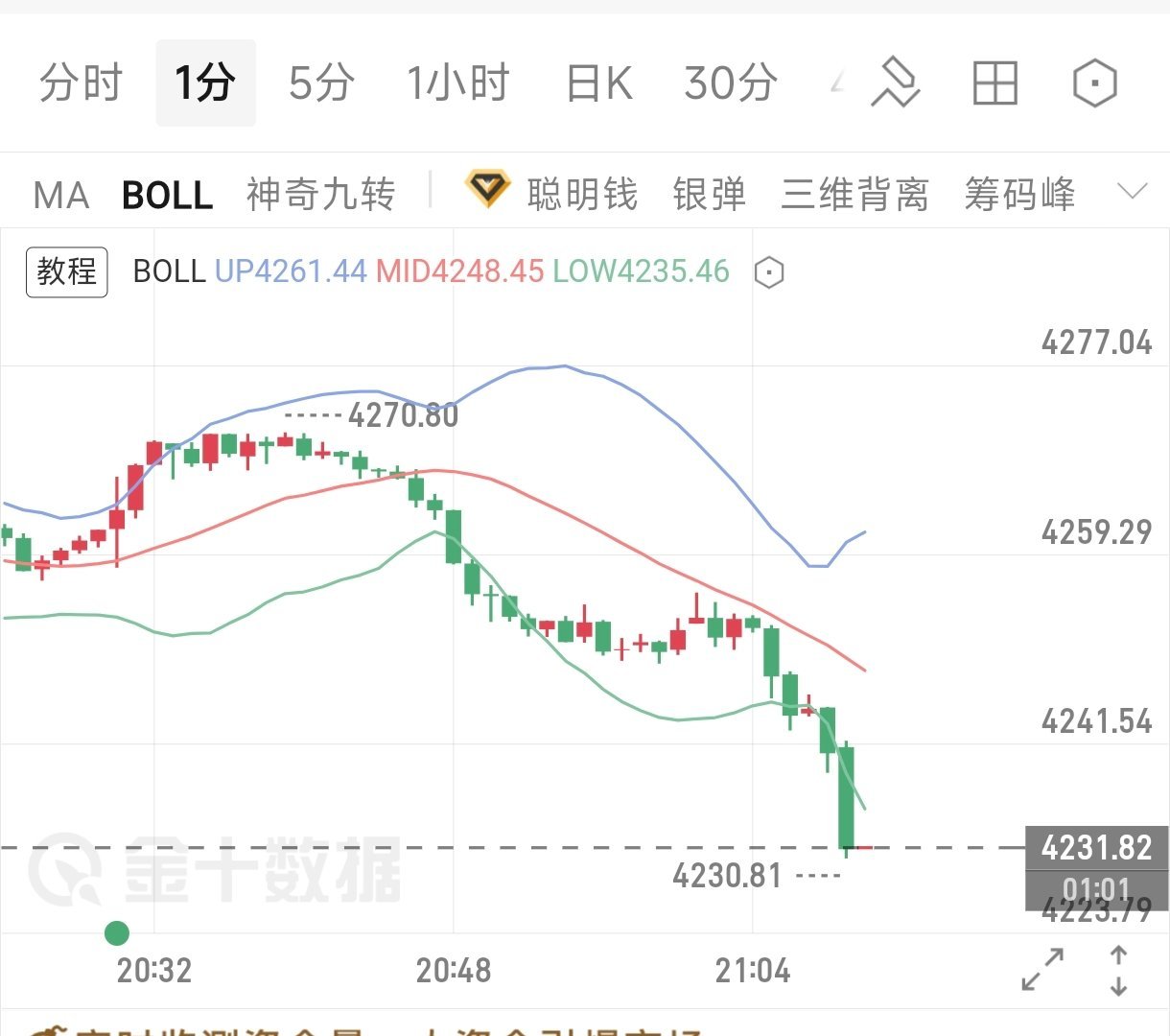Switch to the 1小时 hourly chart
This screenshot has height=1036, width=1170.
tap(458, 83)
